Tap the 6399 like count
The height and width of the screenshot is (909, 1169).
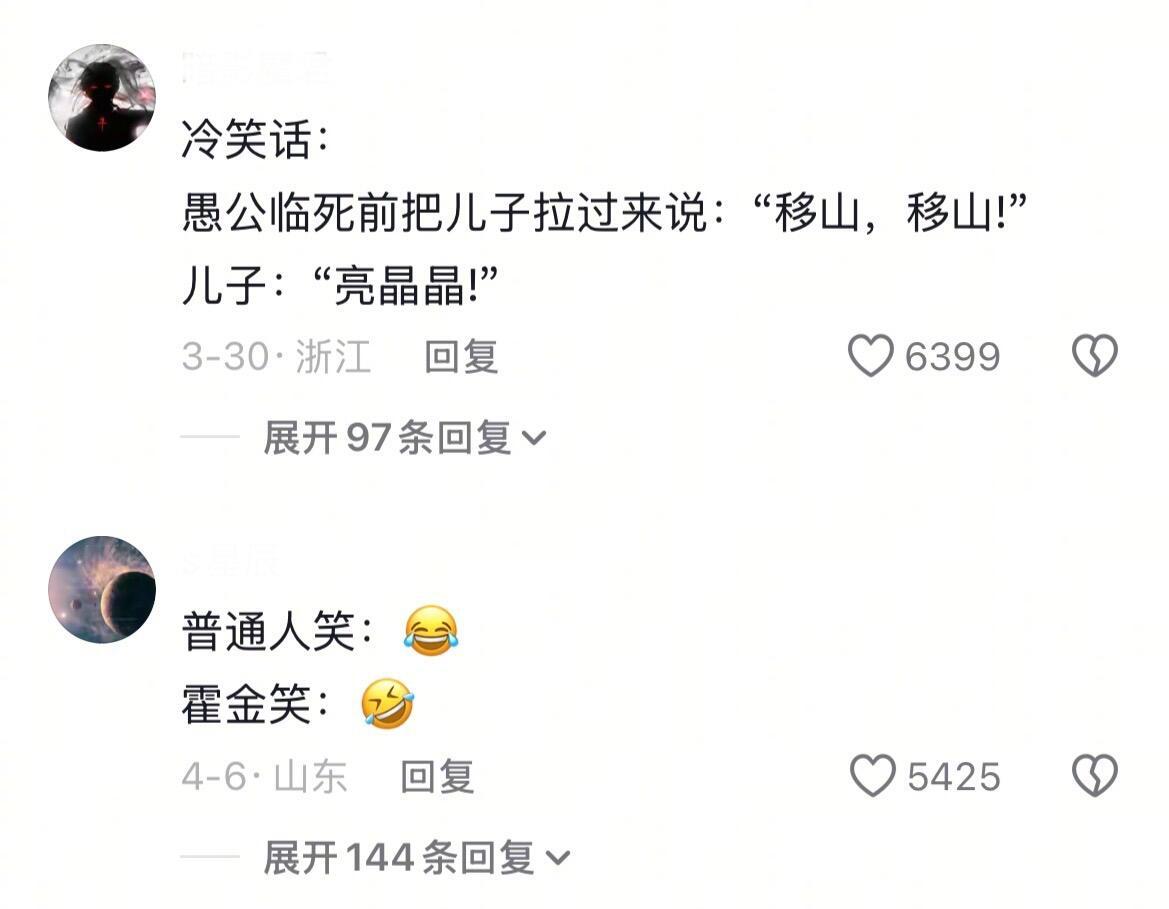pos(952,356)
